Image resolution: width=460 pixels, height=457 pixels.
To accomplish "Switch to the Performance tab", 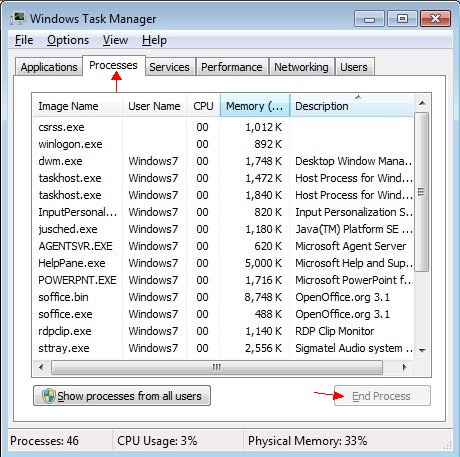I will coord(232,67).
